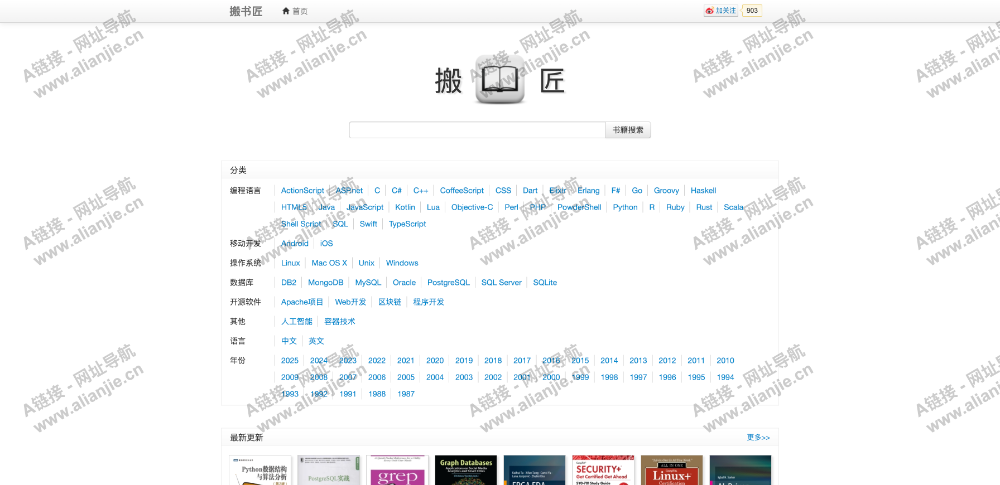Open the SQL Server category
The image size is (1000, 485).
point(501,282)
